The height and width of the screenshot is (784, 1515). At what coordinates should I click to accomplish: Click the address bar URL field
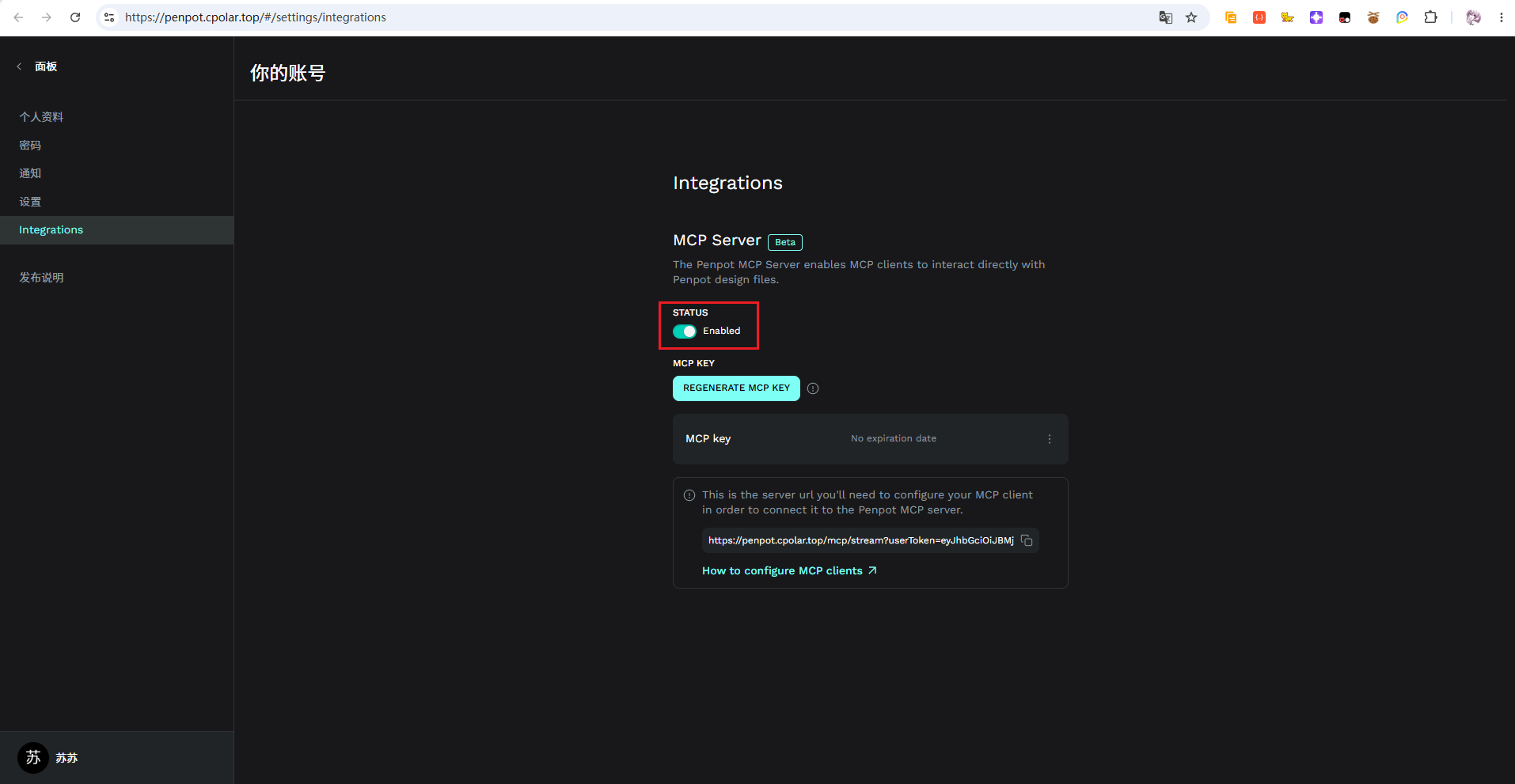tap(633, 17)
